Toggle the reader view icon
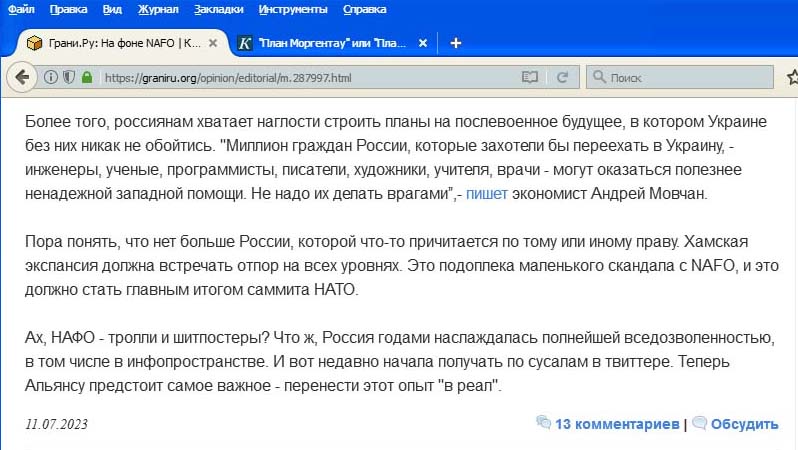The width and height of the screenshot is (798, 450). [530, 77]
